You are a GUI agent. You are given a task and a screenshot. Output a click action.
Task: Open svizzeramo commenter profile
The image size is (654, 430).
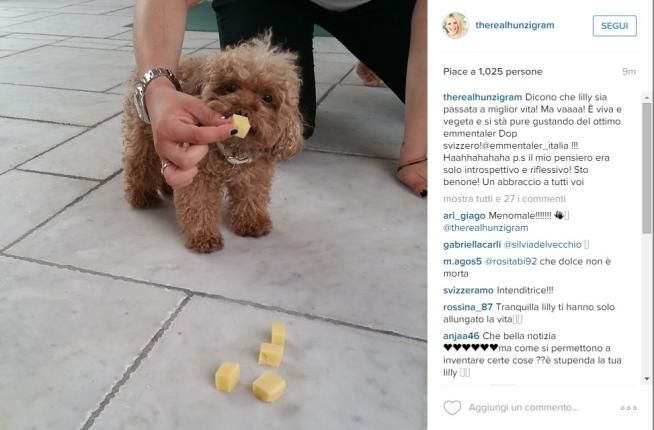point(468,290)
